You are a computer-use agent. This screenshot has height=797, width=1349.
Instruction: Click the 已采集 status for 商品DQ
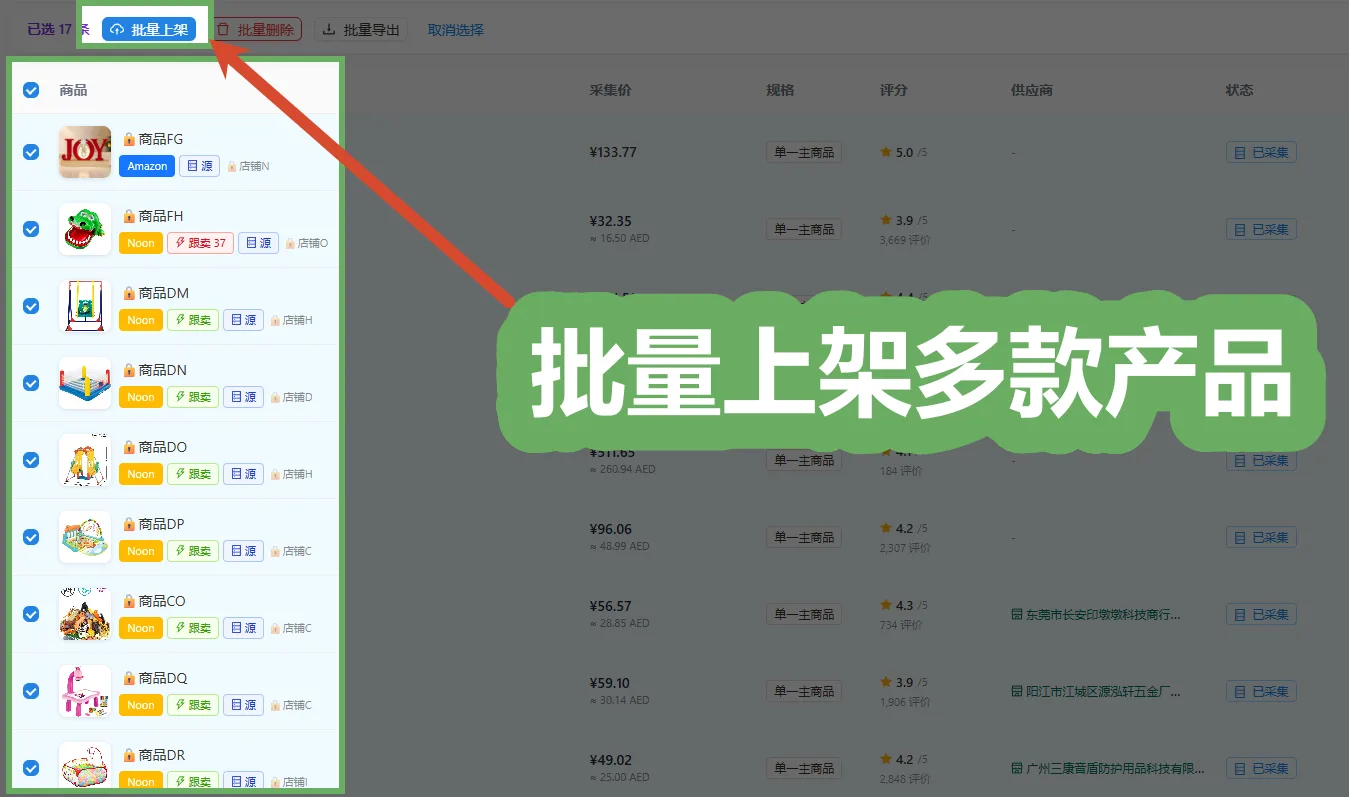coord(1261,691)
